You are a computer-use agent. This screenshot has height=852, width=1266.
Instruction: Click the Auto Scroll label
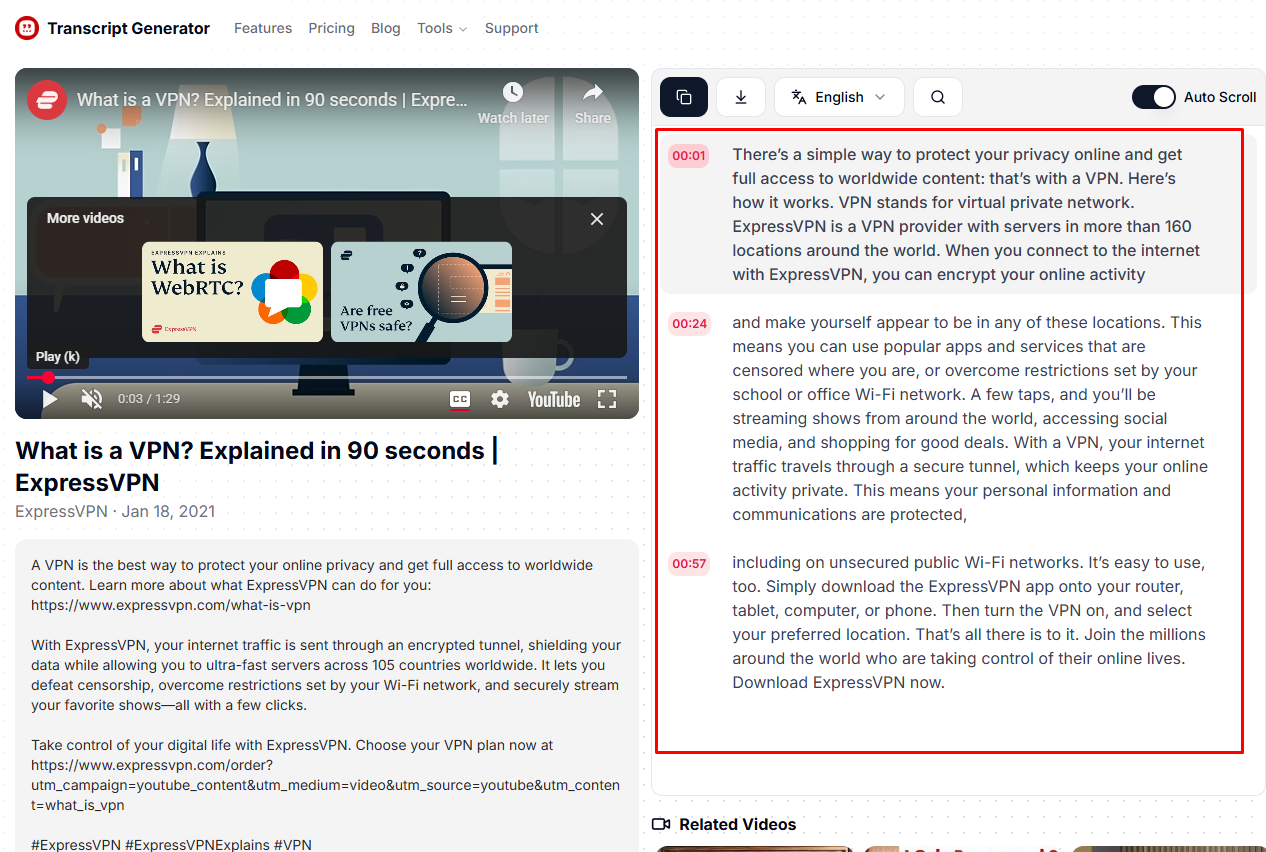(x=1220, y=97)
